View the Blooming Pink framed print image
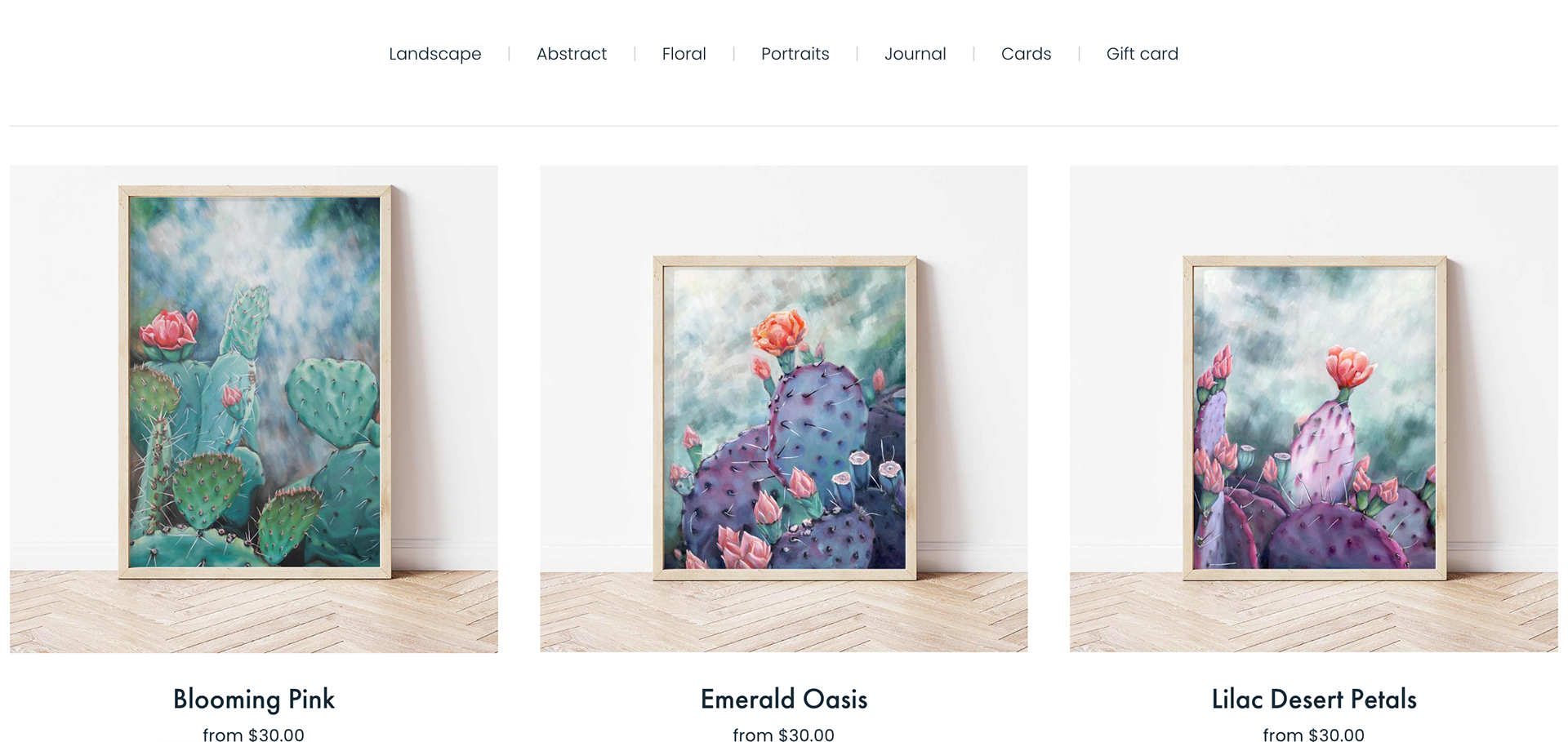 [254, 409]
